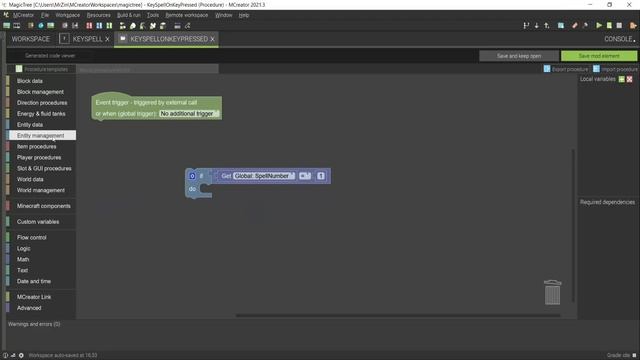
Task: Click the workspace canvas horizontal scrollbar
Action: pos(398,315)
